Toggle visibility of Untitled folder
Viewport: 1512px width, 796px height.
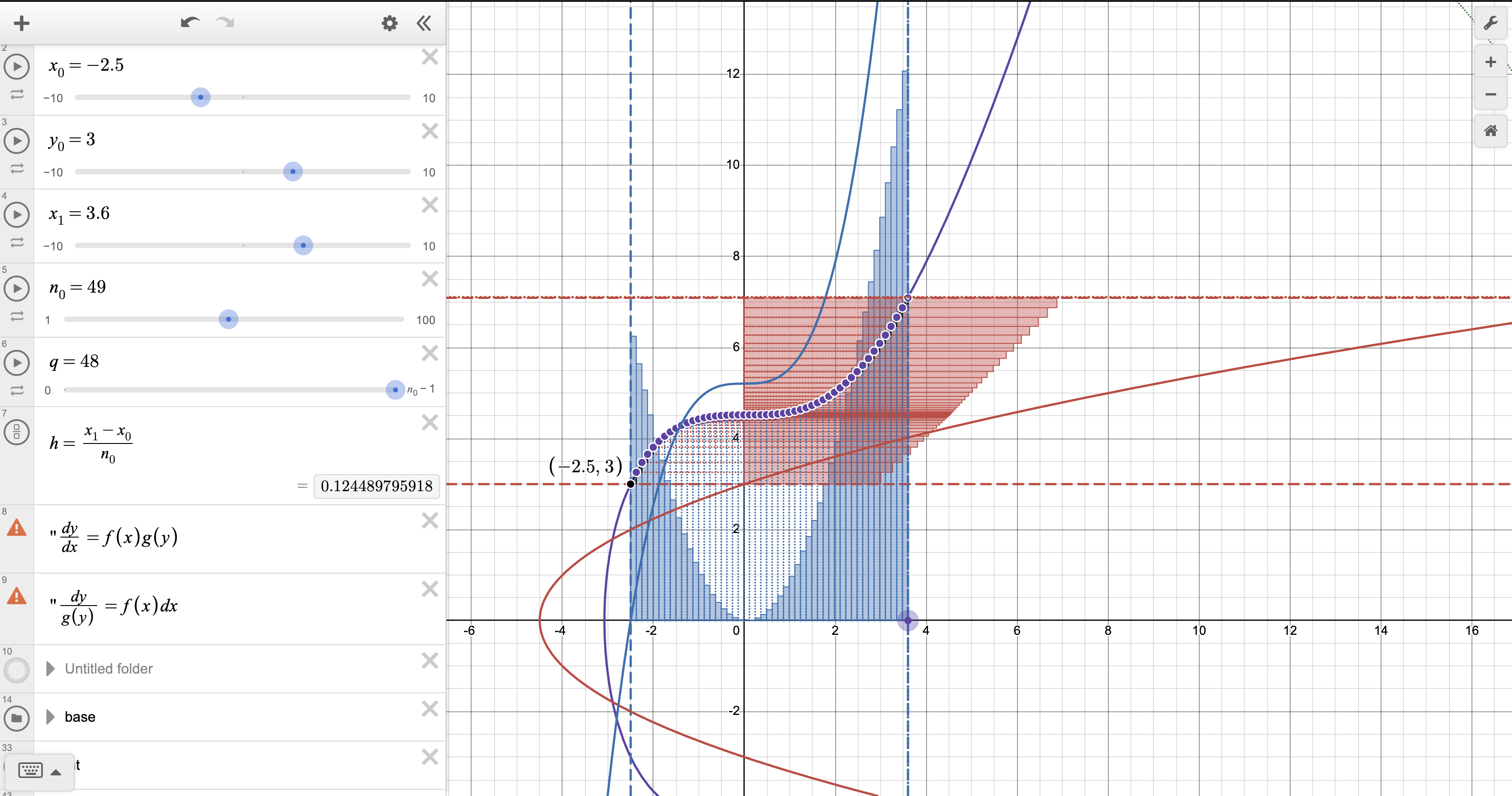[17, 669]
